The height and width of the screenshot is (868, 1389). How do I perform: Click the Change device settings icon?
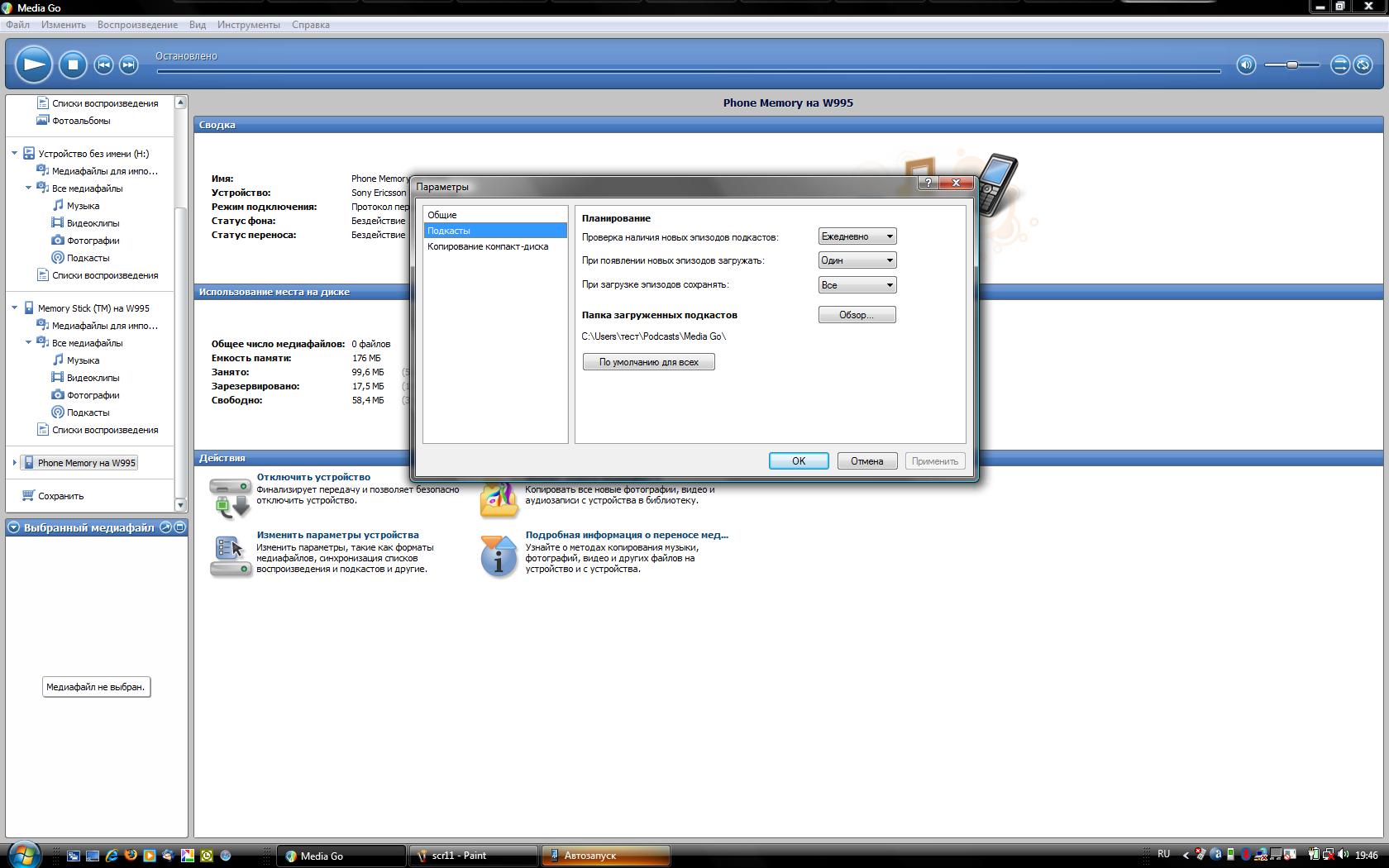pyautogui.click(x=230, y=556)
